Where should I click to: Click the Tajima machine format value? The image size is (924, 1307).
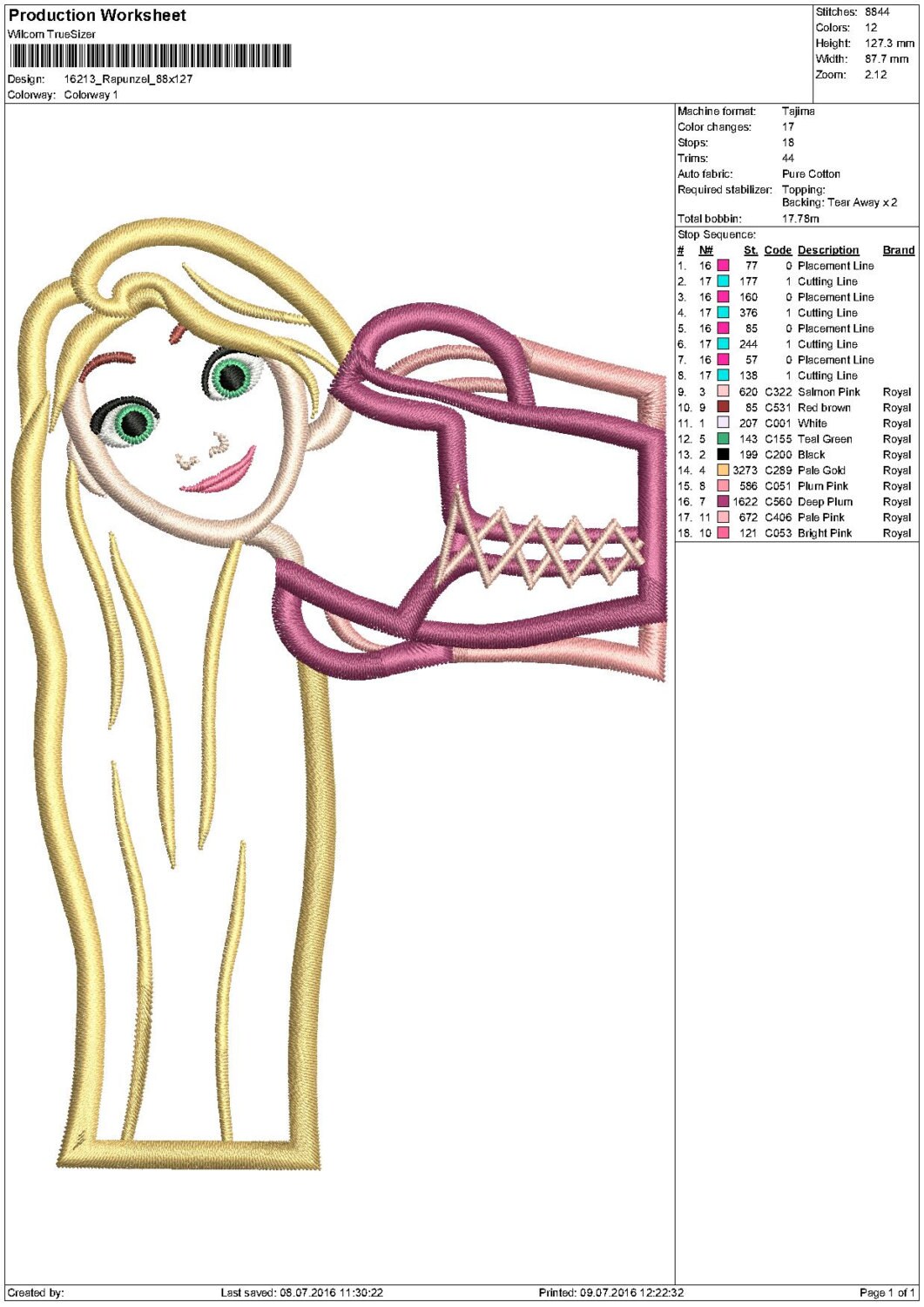point(798,111)
